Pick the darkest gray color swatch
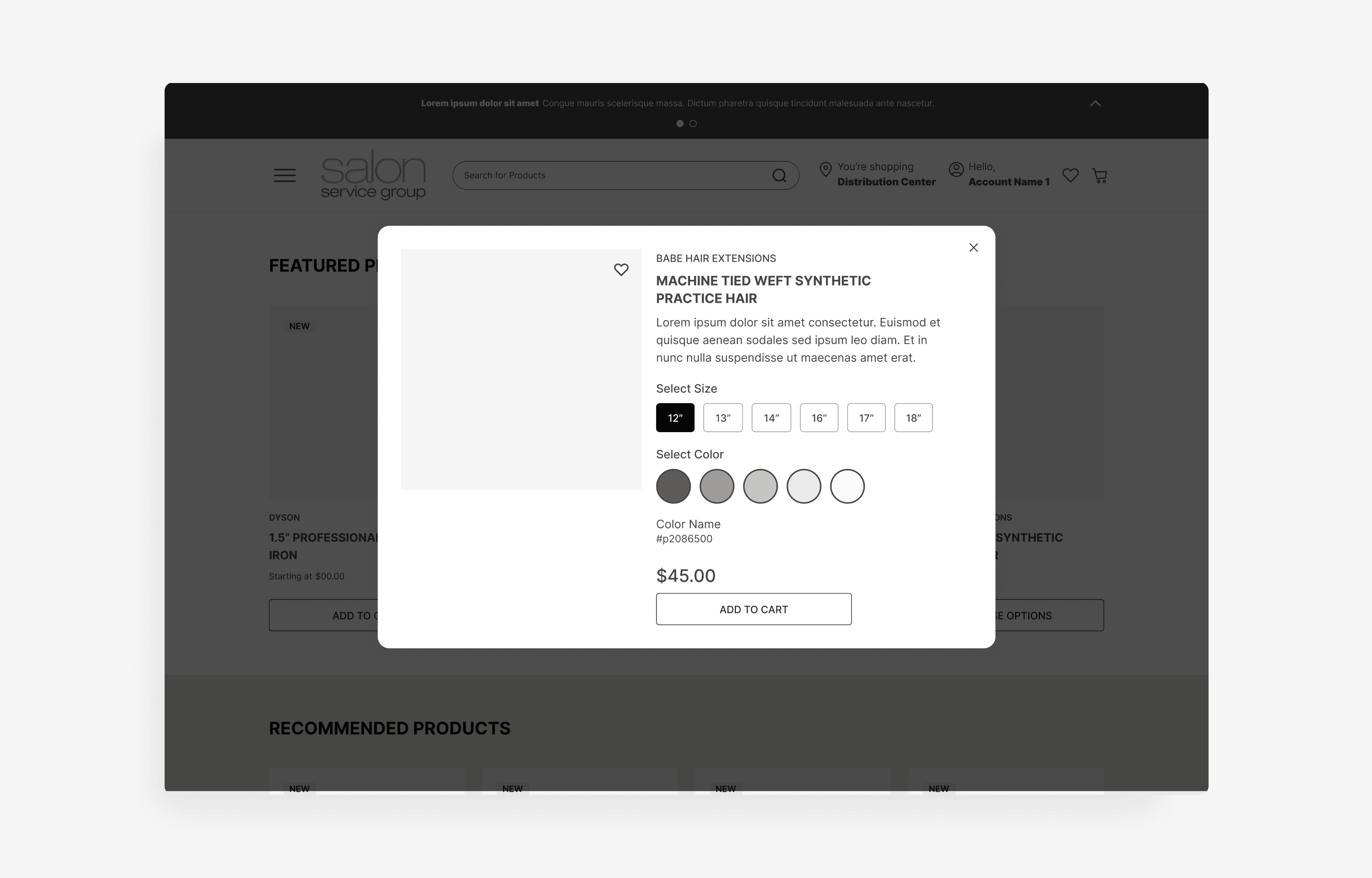 (x=673, y=486)
